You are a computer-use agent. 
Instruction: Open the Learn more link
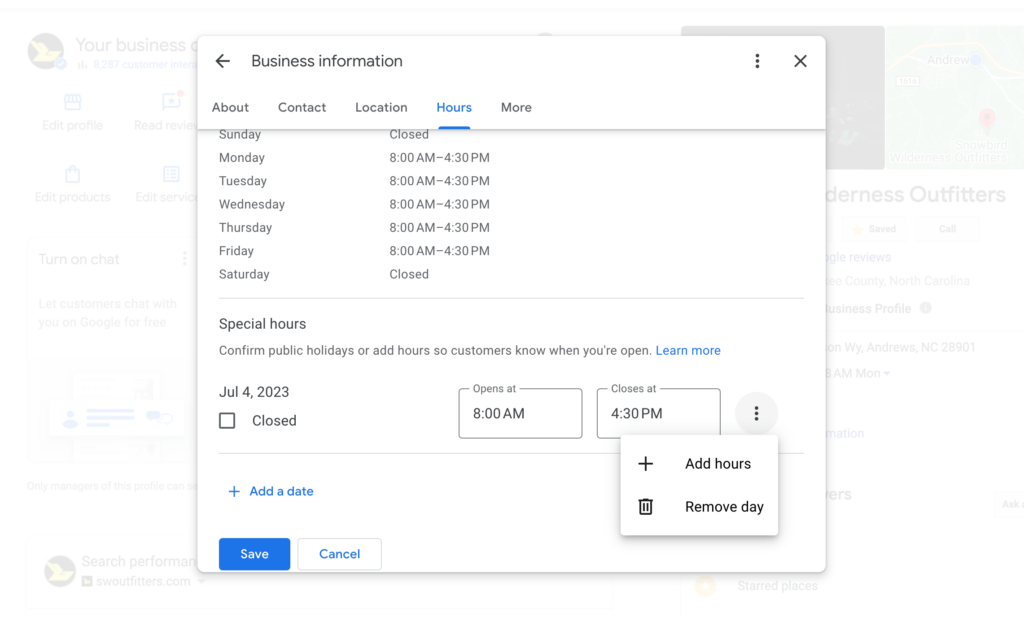(688, 351)
